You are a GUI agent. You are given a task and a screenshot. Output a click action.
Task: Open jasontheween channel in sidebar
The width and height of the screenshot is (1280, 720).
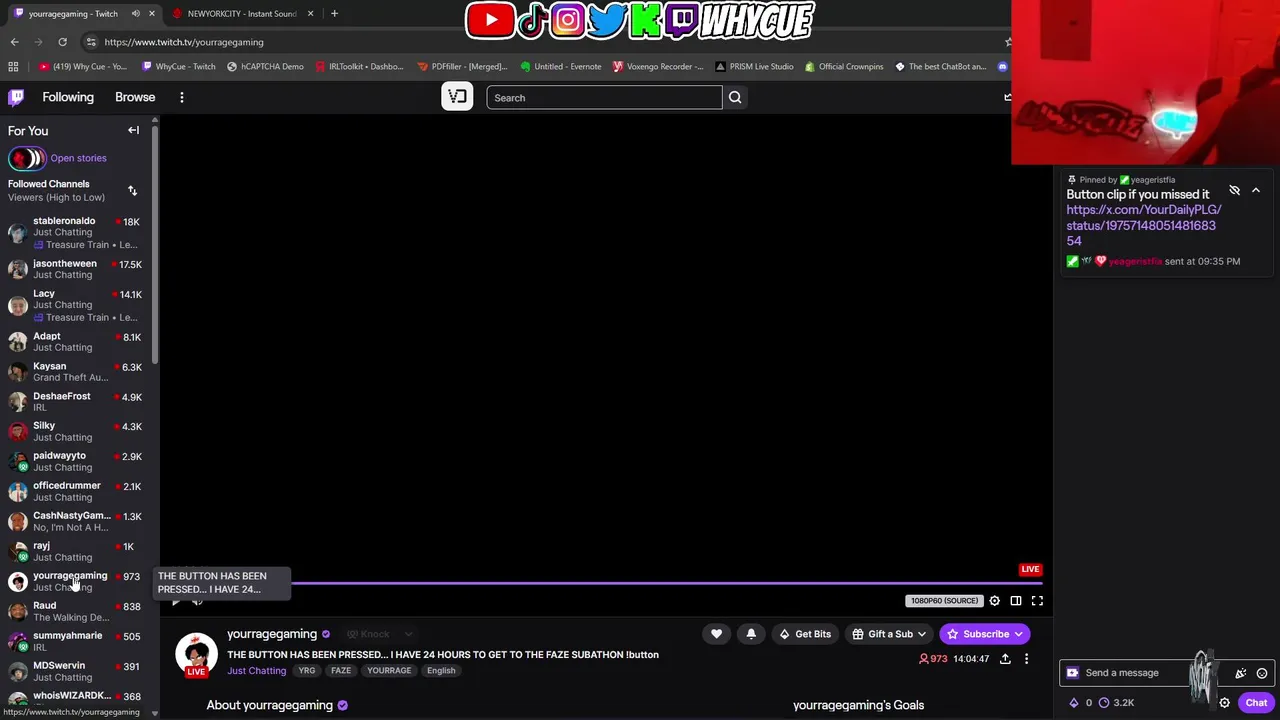(x=75, y=269)
